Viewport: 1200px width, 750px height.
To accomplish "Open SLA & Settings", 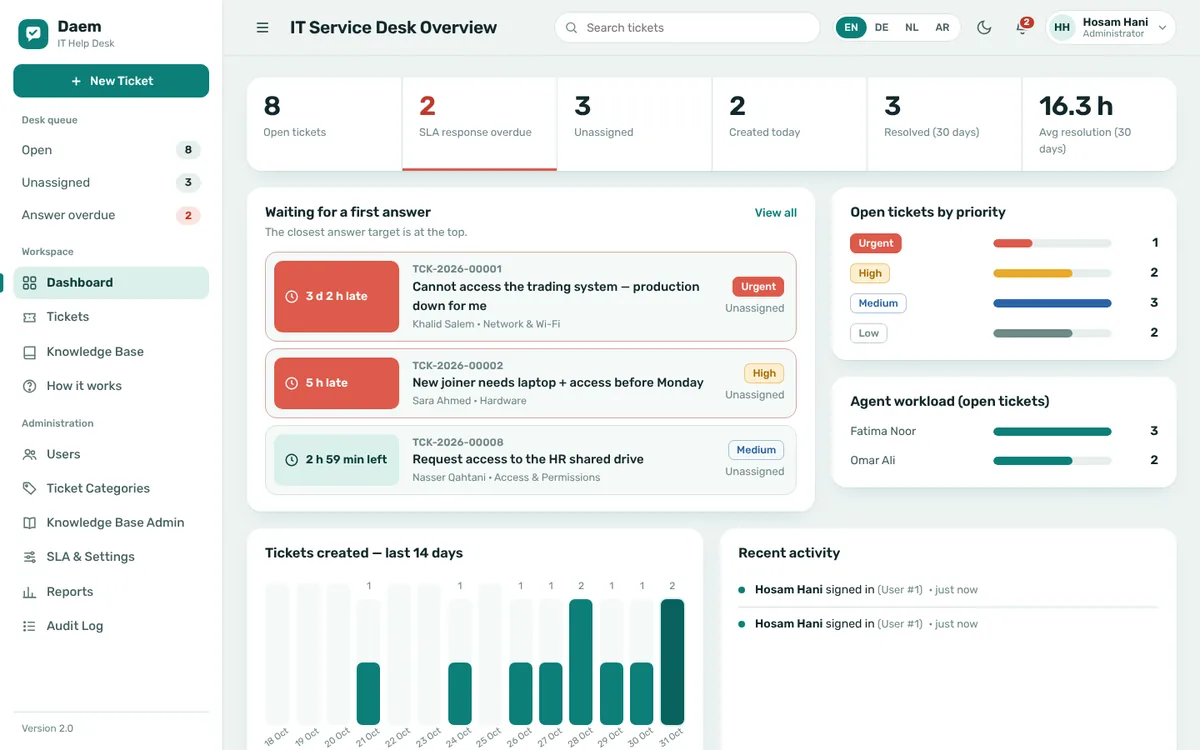I will coord(111,557).
